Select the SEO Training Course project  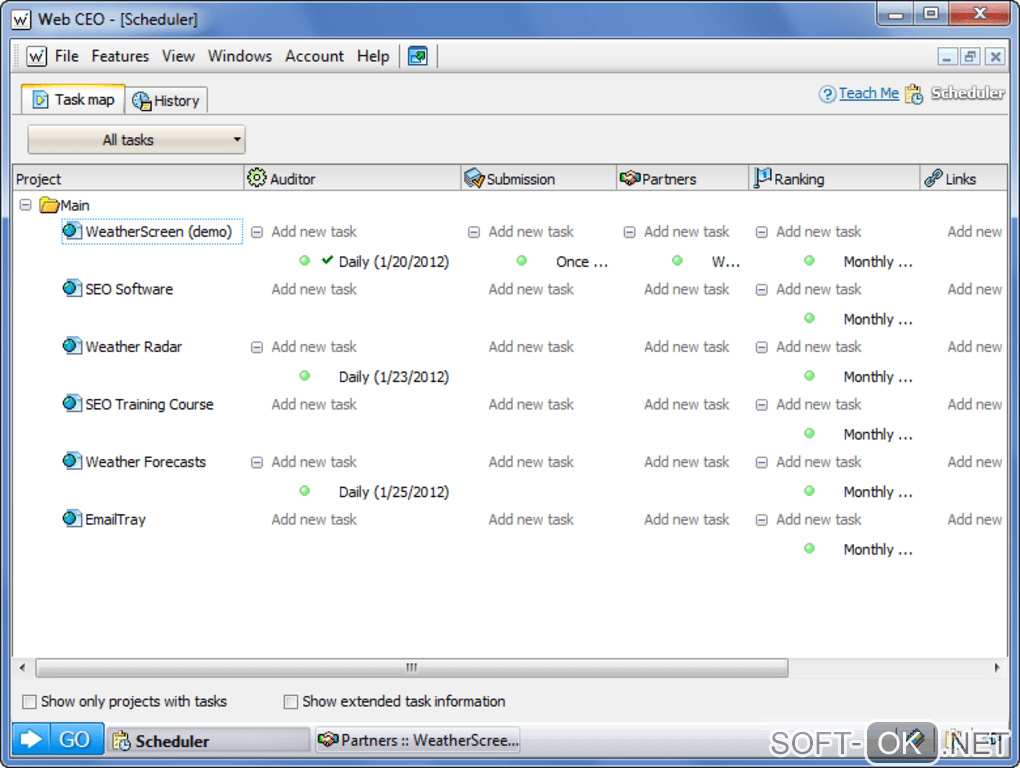coord(149,404)
